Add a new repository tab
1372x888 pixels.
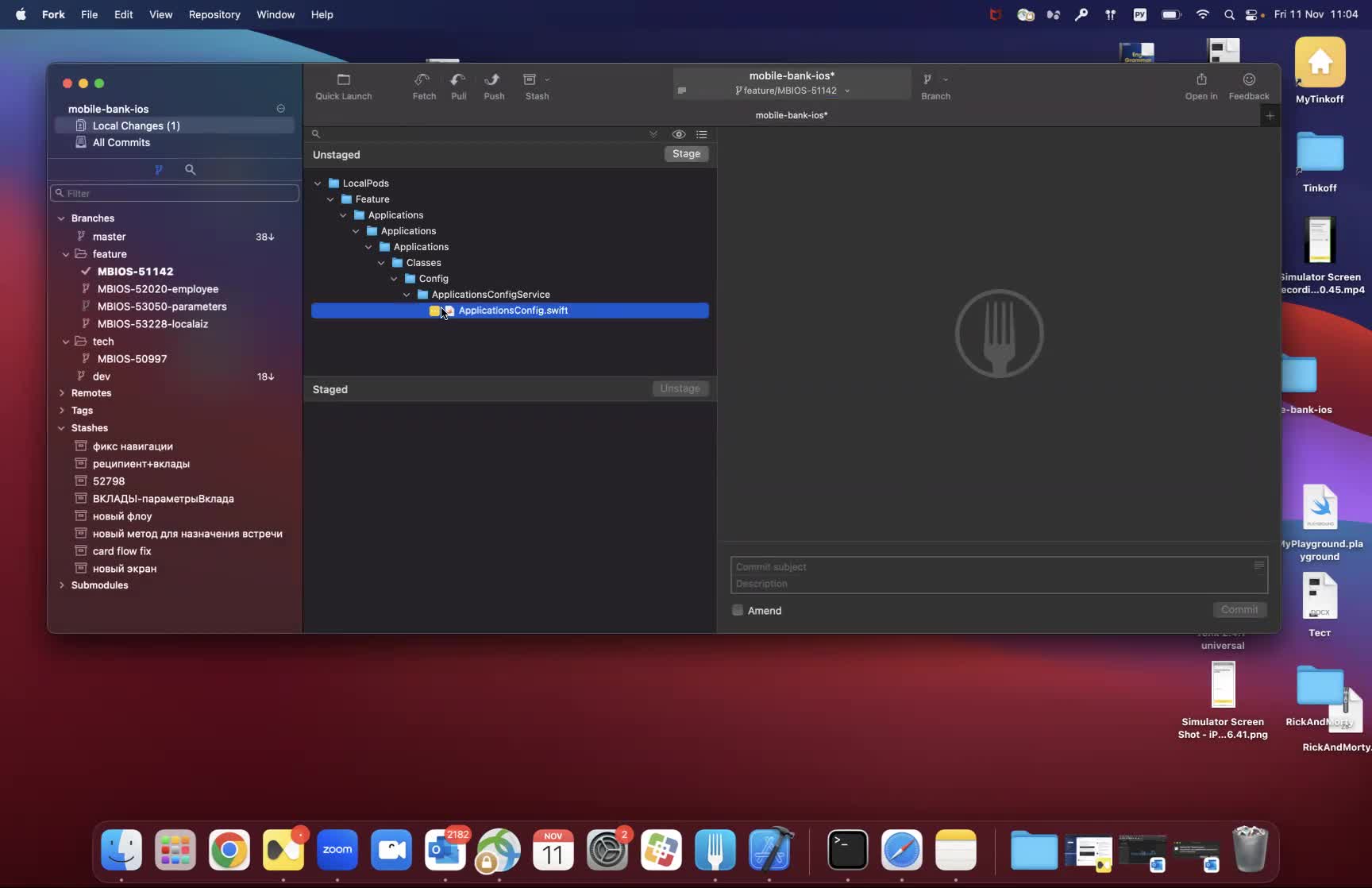pyautogui.click(x=1270, y=116)
